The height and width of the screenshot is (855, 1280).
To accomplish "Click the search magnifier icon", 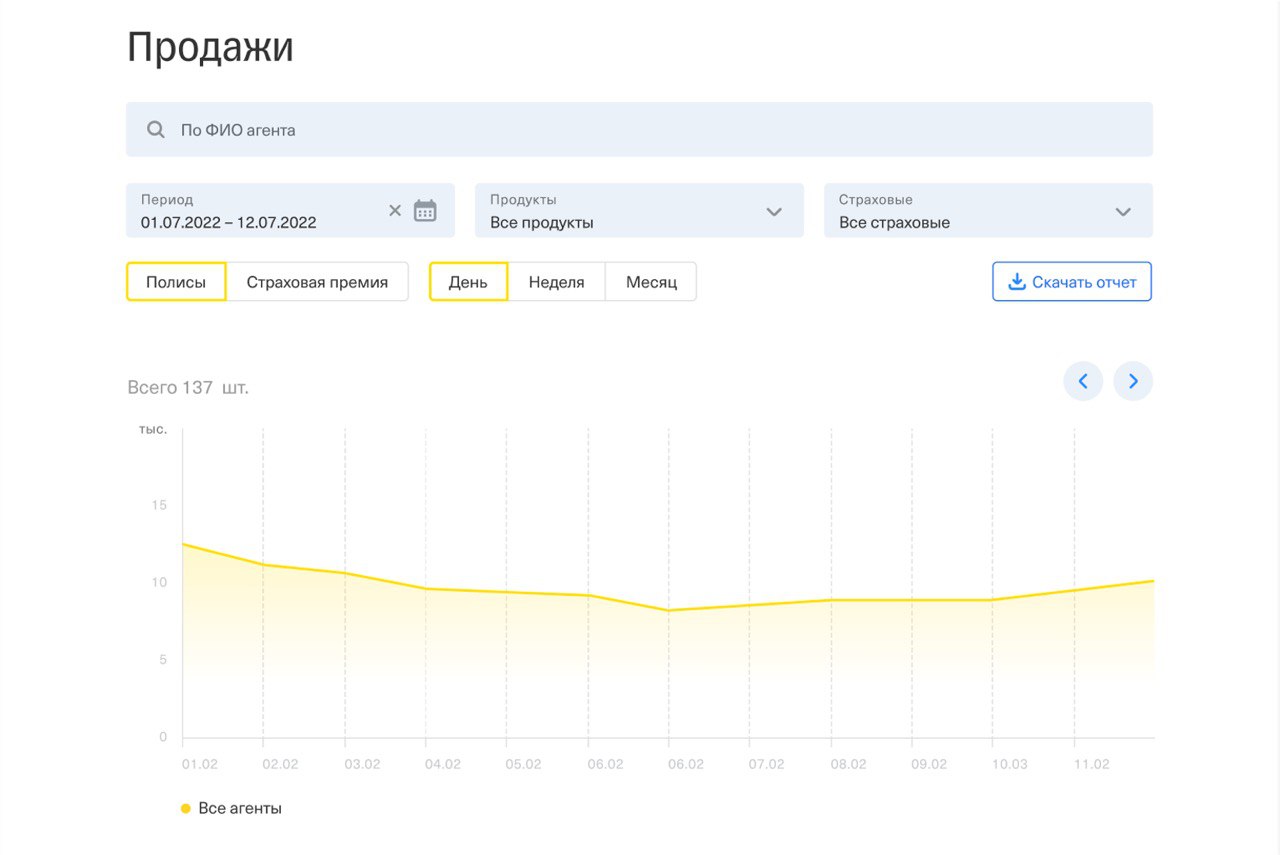I will click(x=156, y=130).
